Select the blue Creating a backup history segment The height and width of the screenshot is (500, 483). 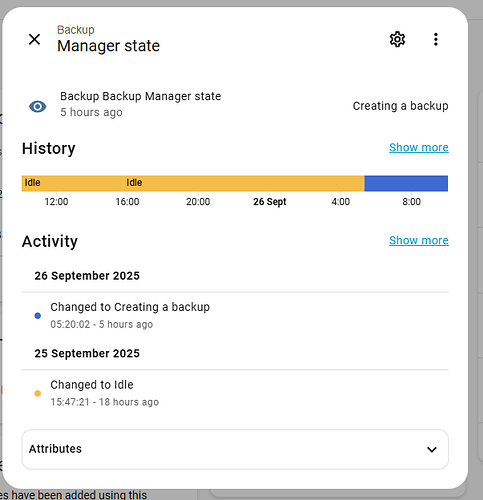coord(406,183)
